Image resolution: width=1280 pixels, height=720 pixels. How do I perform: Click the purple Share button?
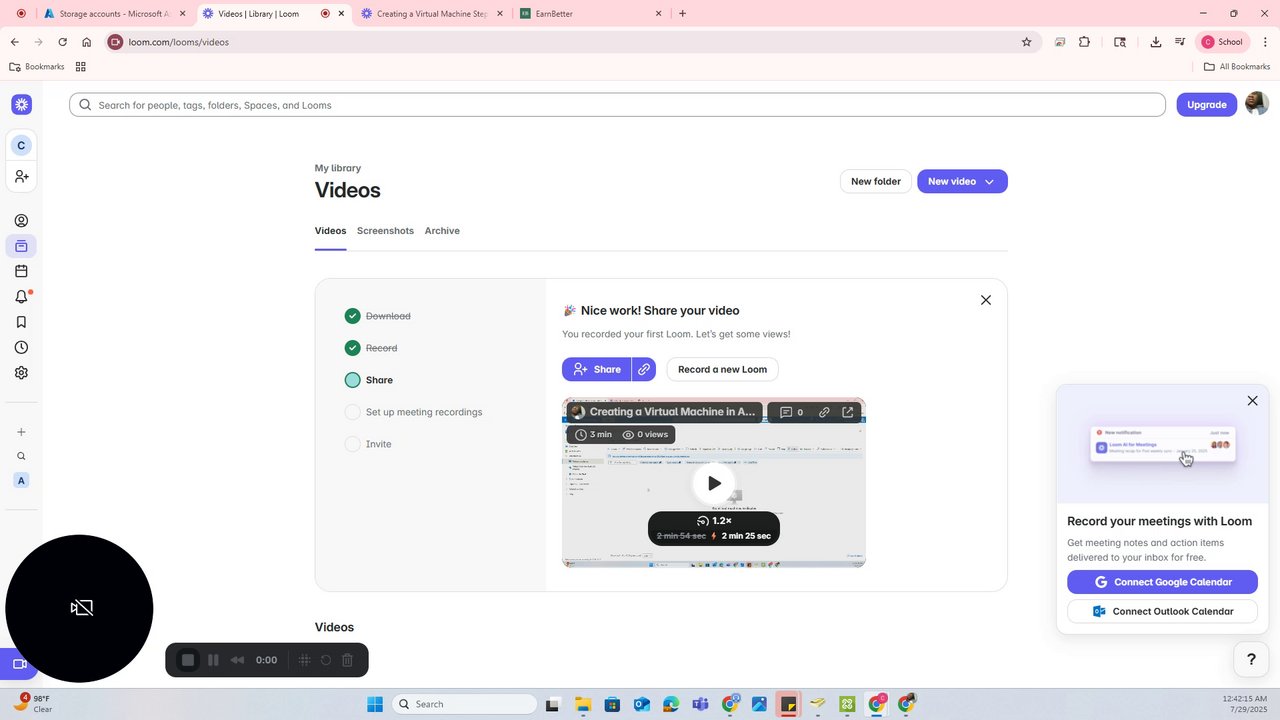pos(596,369)
